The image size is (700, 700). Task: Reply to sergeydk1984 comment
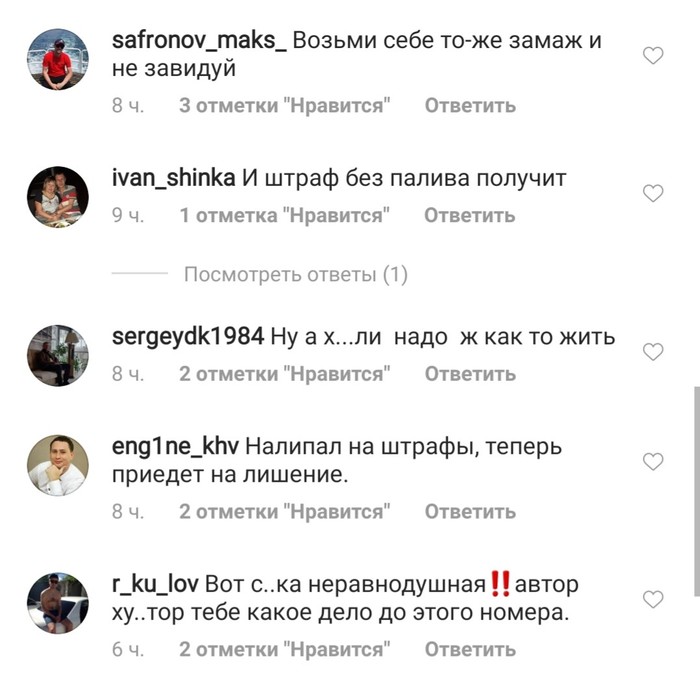click(x=470, y=374)
